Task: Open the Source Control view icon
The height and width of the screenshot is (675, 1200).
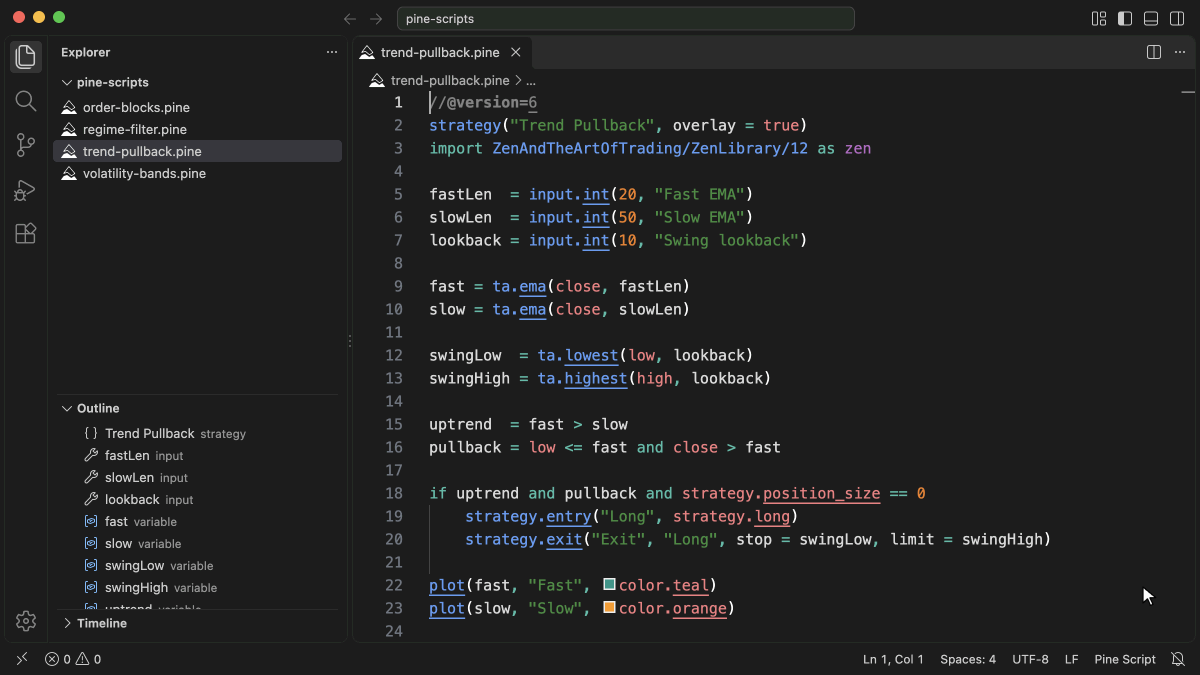Action: (26, 145)
